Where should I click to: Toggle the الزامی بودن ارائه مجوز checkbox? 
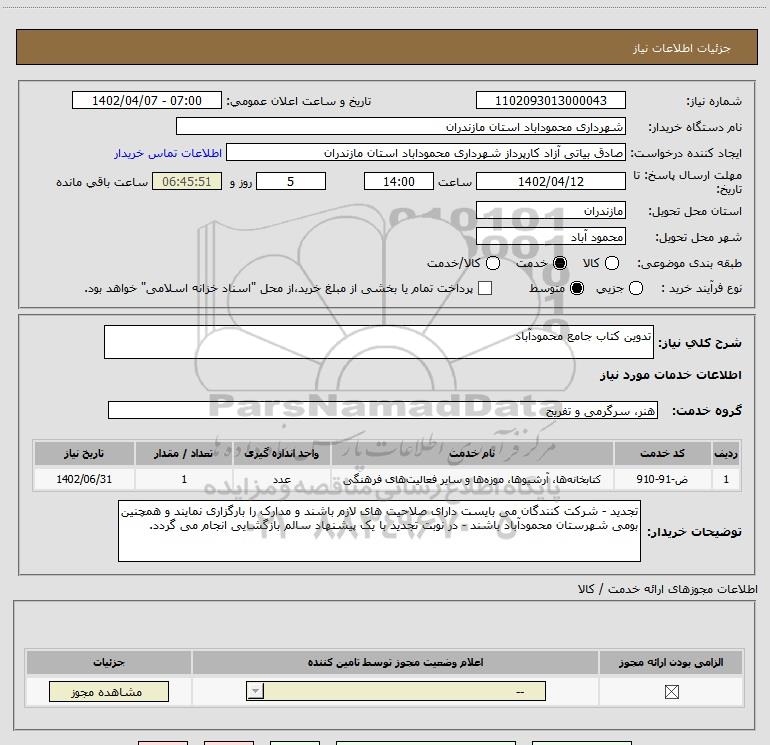click(671, 692)
